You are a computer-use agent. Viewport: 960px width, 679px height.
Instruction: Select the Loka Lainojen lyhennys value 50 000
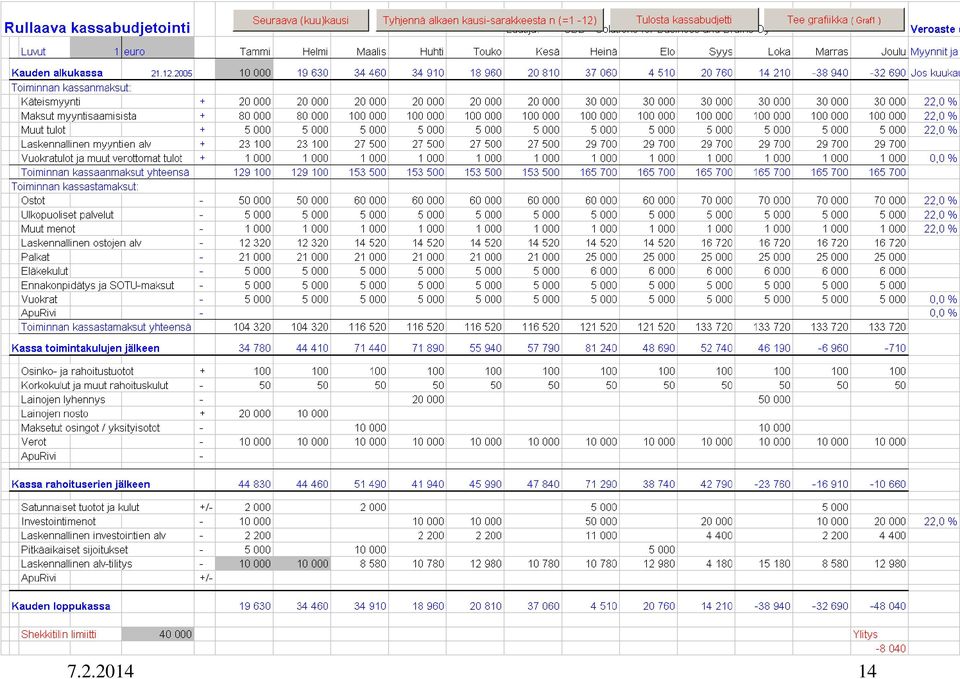coord(774,399)
